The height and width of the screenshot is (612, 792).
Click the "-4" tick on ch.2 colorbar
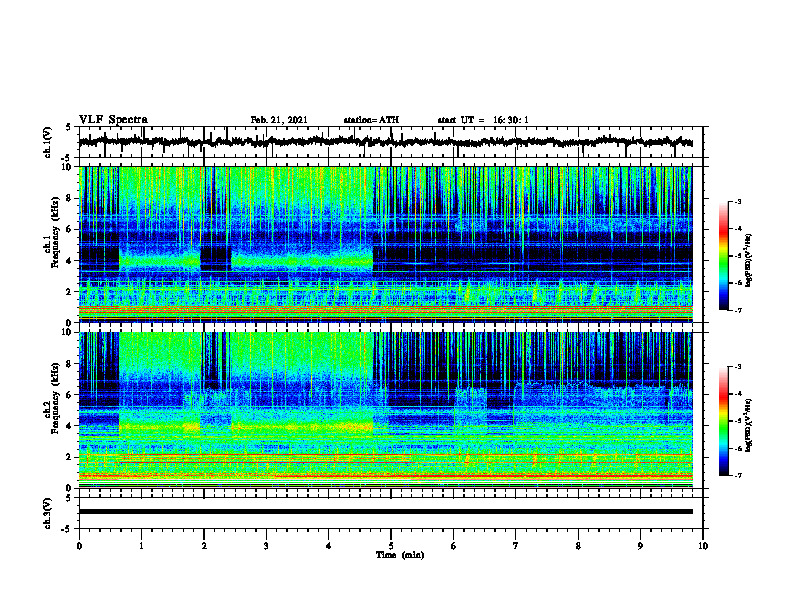(737, 394)
